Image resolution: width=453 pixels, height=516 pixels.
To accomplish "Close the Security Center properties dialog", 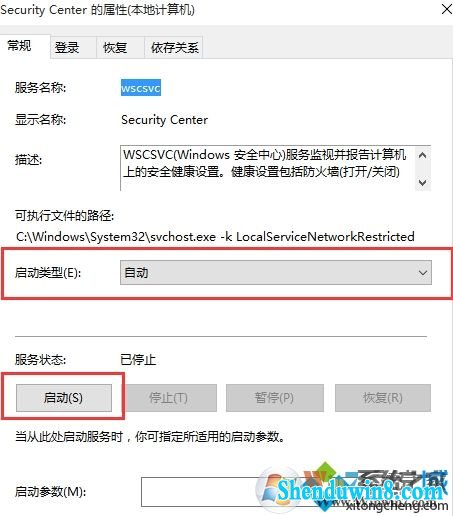I will [x=446, y=9].
